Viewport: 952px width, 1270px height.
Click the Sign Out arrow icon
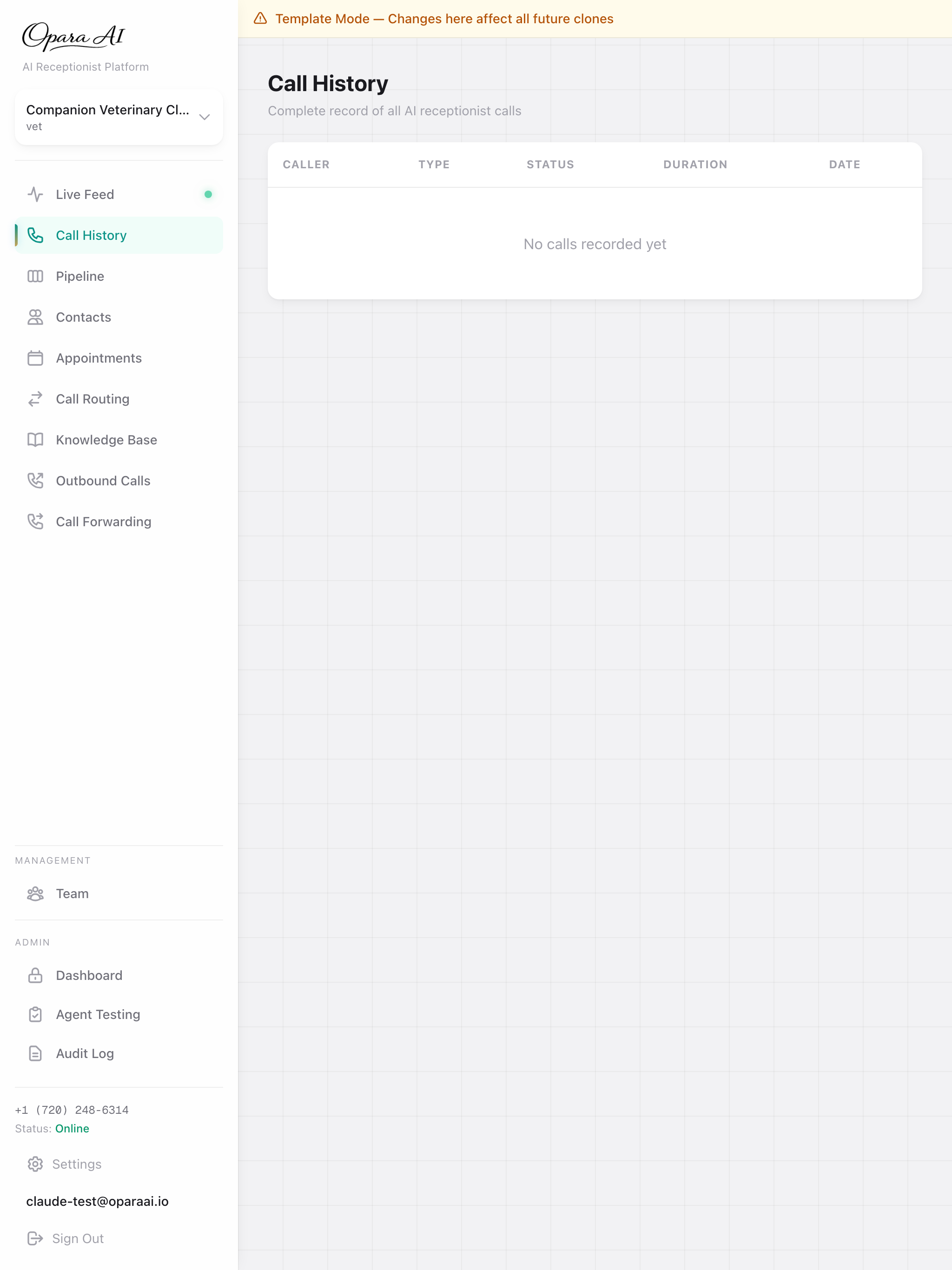[35, 1238]
